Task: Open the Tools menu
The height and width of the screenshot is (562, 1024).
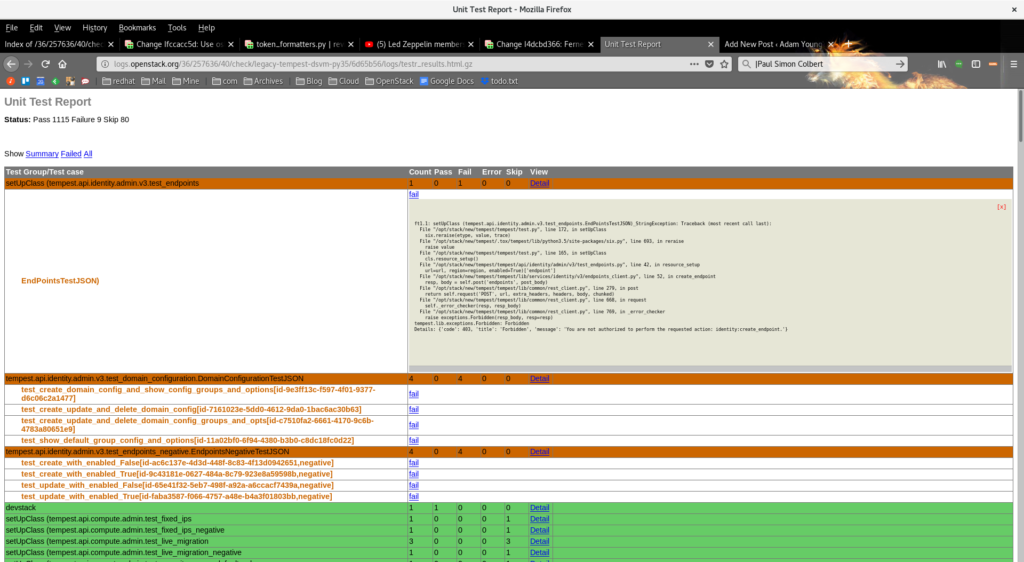Action: pyautogui.click(x=177, y=28)
